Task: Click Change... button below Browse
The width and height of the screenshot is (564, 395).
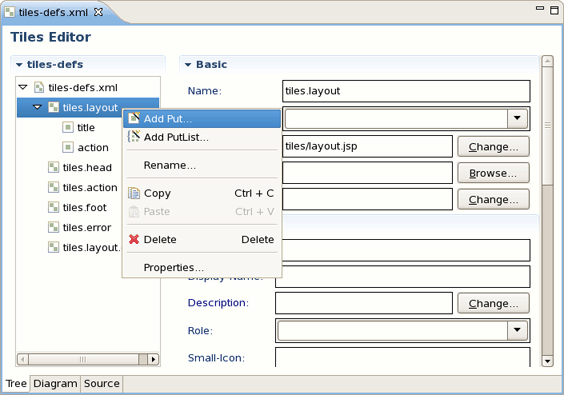Action: (x=494, y=199)
